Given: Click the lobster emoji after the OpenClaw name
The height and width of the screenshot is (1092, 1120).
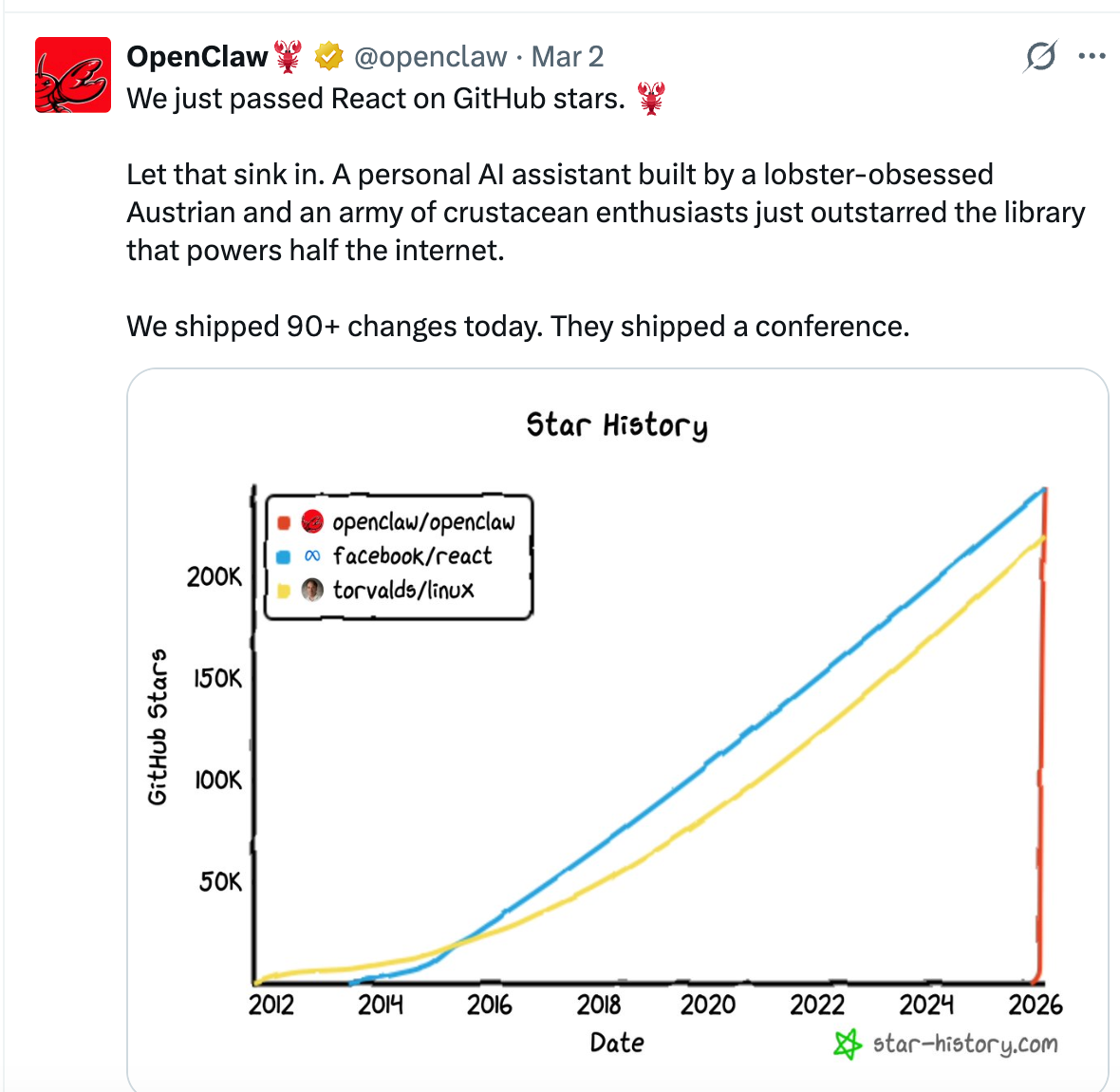Looking at the screenshot, I should [289, 57].
